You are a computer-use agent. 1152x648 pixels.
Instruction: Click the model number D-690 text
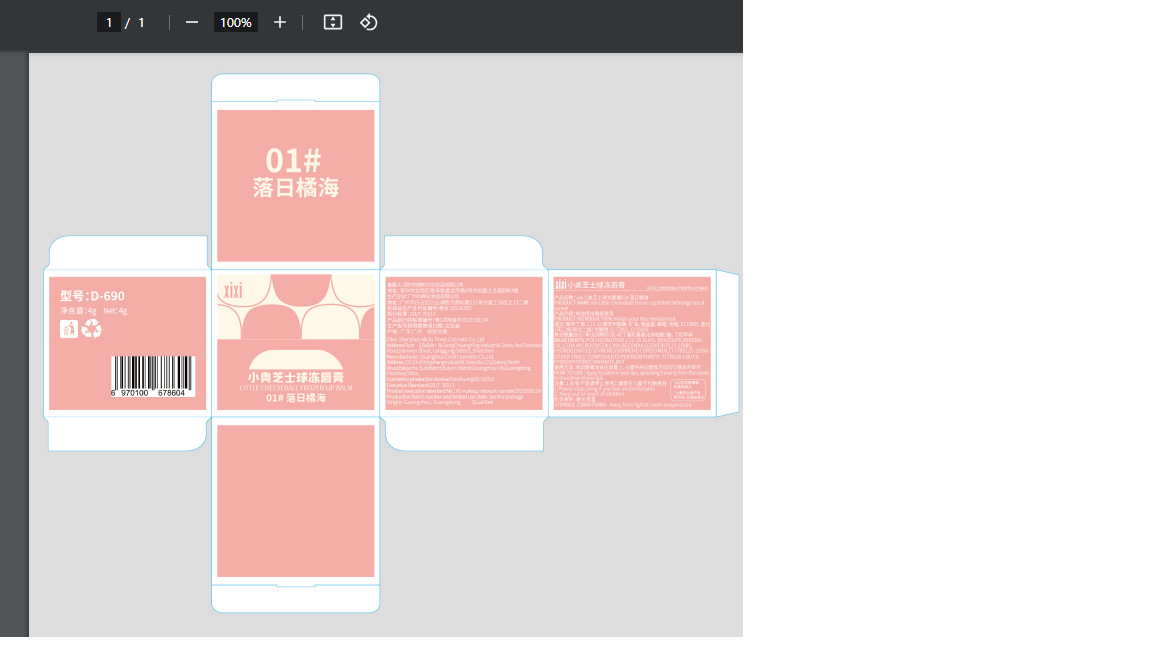(x=92, y=296)
